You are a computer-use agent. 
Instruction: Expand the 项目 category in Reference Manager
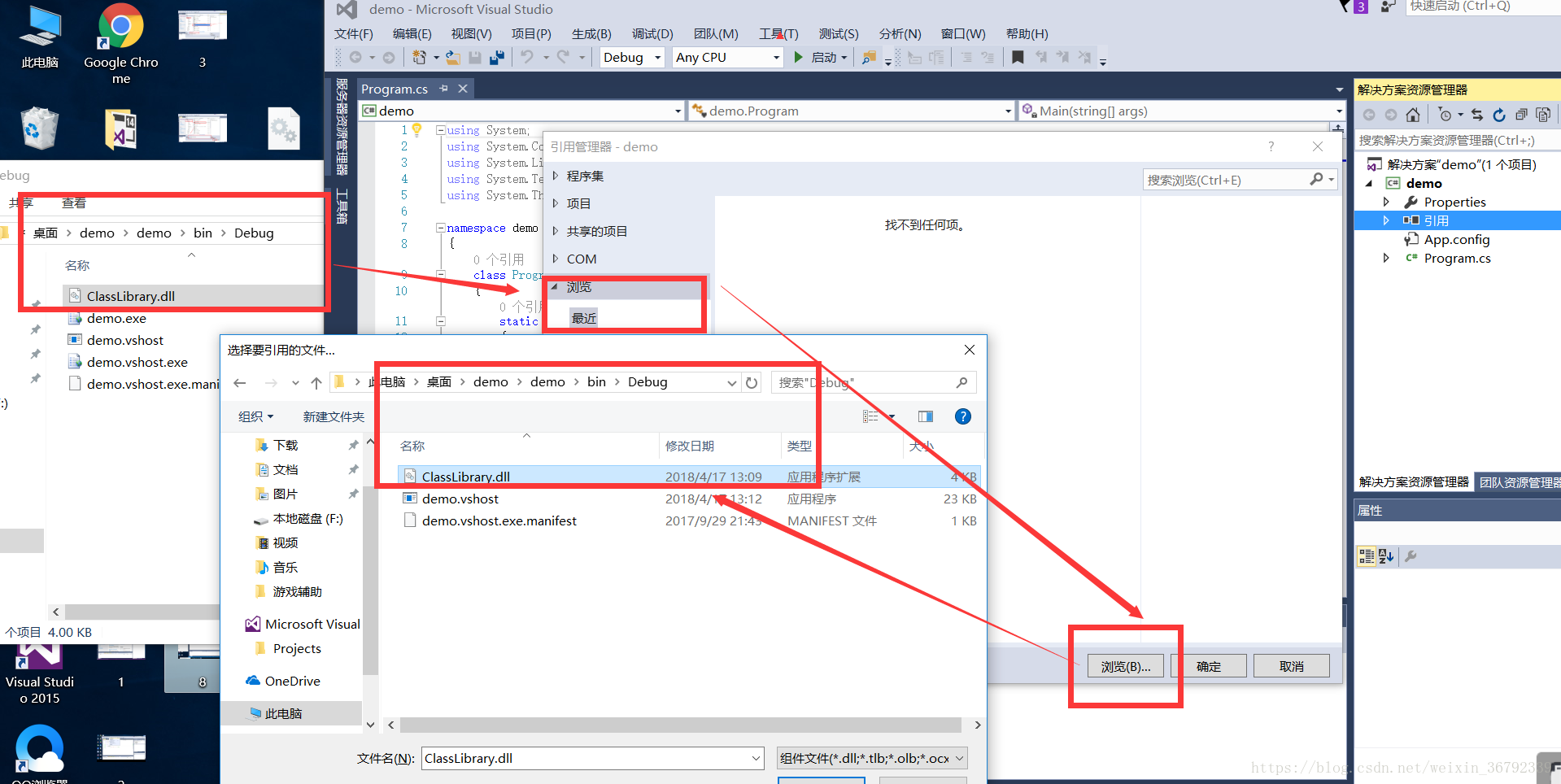tap(556, 203)
